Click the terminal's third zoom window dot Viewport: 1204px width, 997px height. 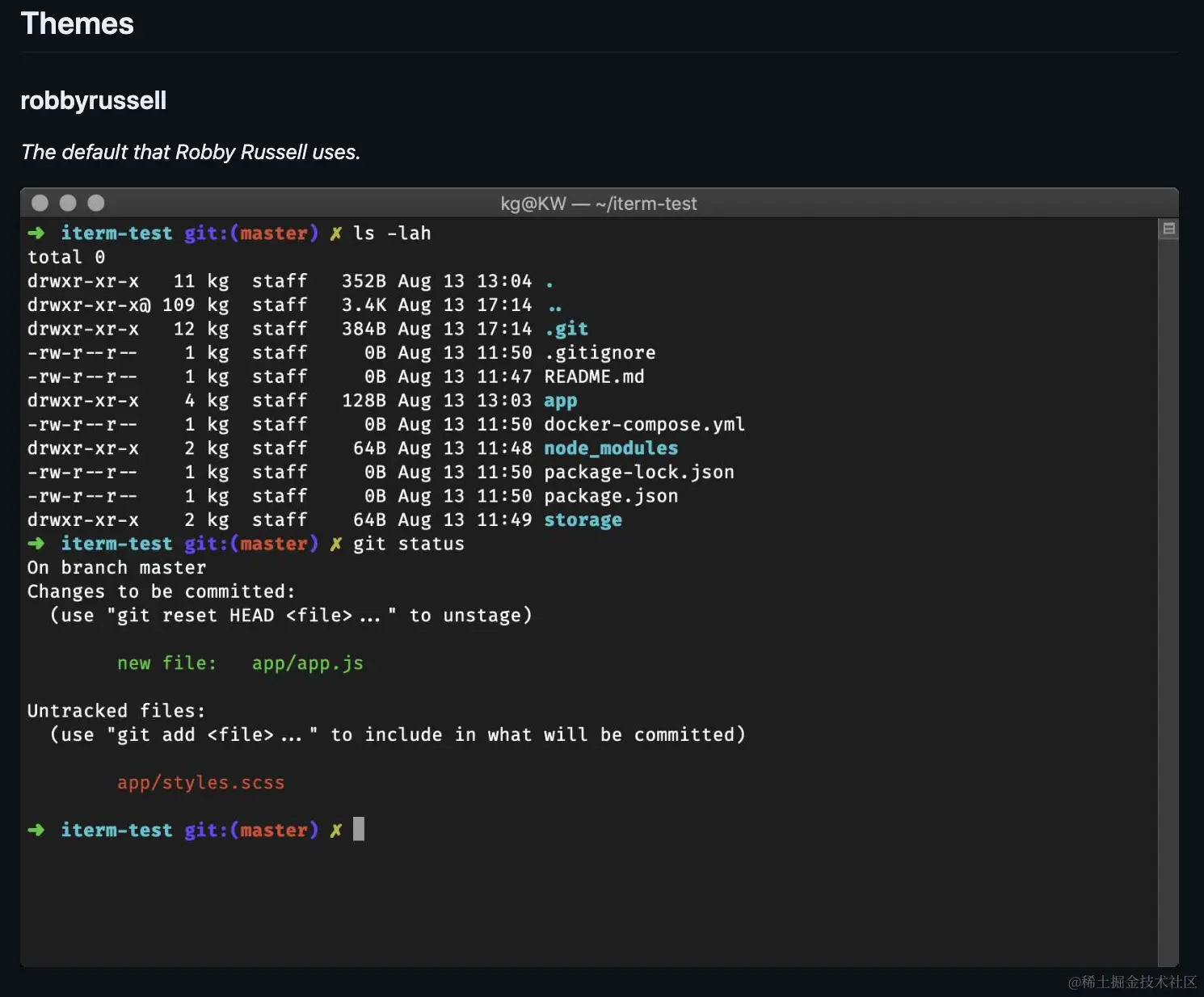96,203
